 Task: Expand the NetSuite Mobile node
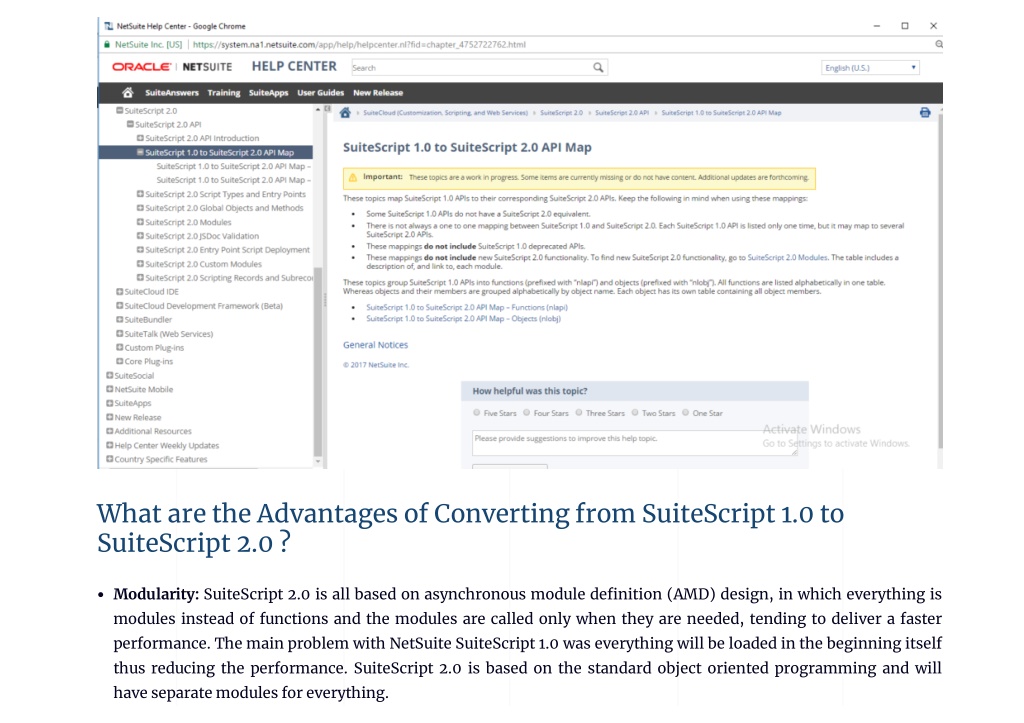coord(110,389)
